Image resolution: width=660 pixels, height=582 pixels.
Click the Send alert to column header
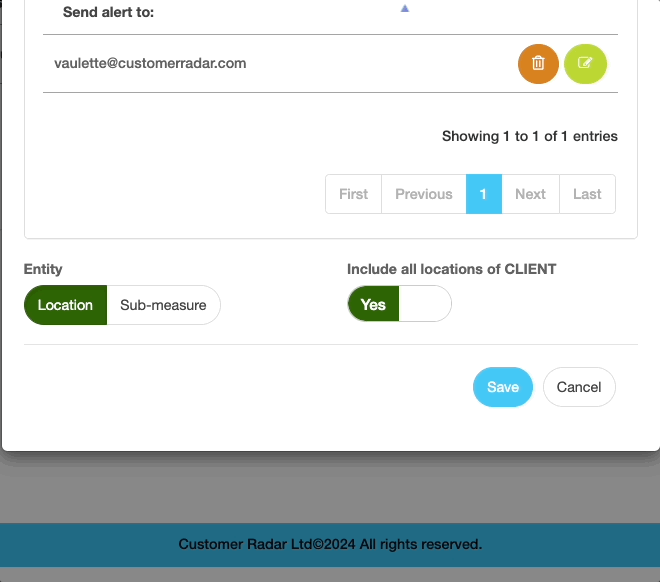click(108, 12)
